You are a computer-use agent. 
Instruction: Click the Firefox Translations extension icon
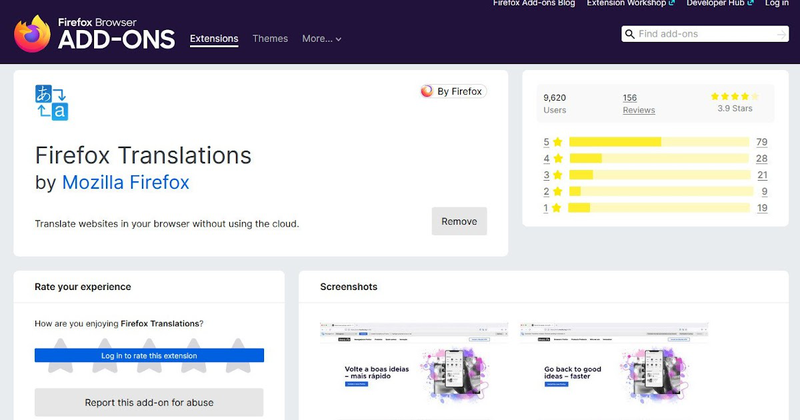[51, 102]
